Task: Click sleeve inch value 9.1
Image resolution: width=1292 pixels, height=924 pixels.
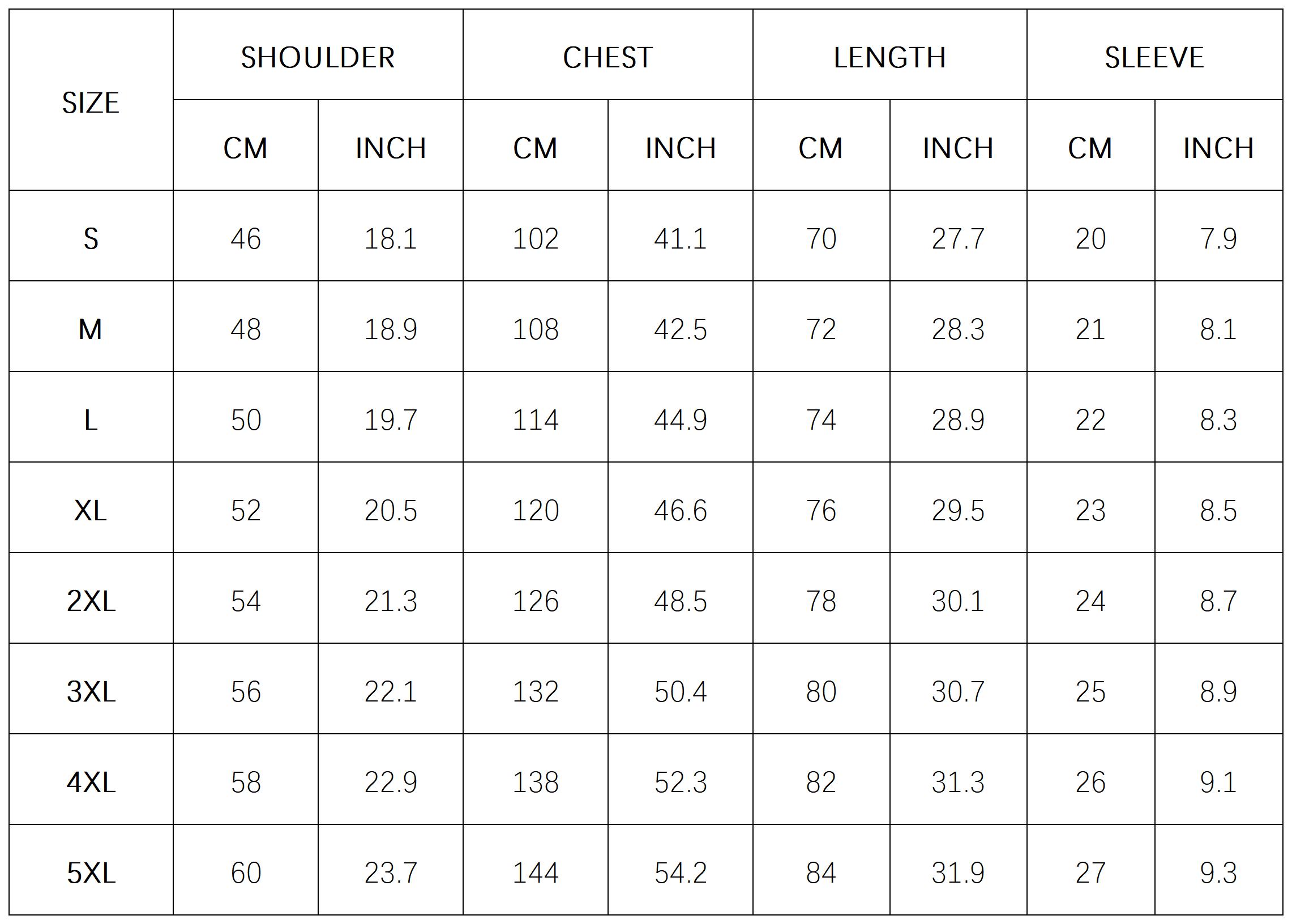Action: click(x=1218, y=782)
